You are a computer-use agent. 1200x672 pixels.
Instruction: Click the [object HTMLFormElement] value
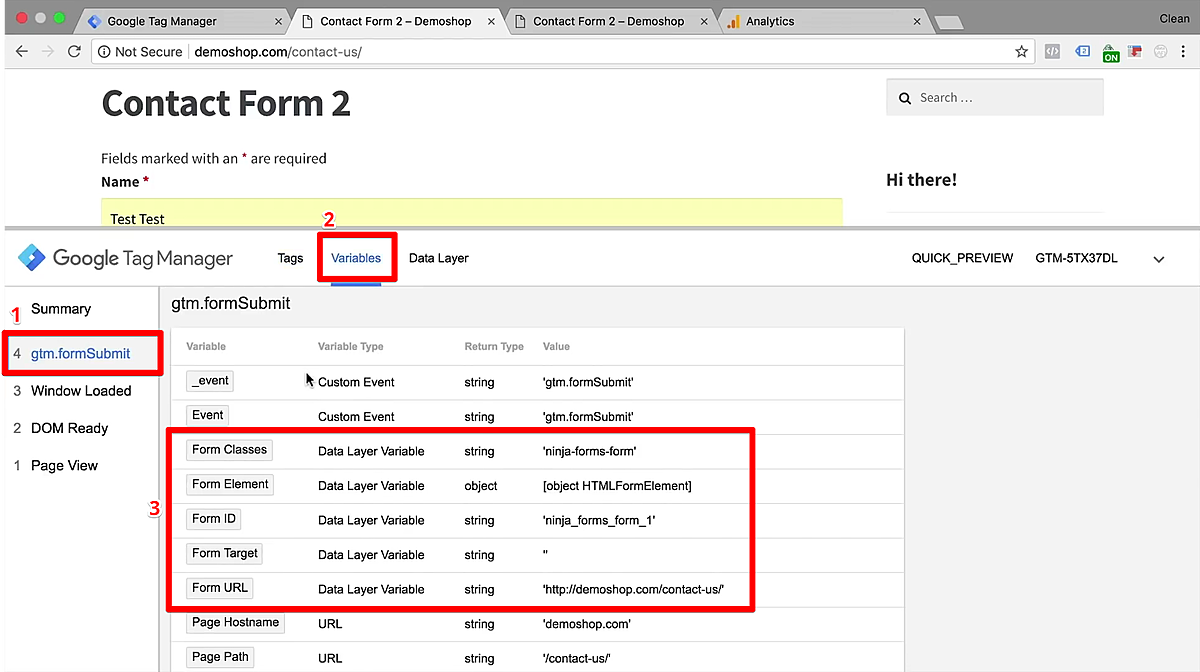pyautogui.click(x=617, y=486)
